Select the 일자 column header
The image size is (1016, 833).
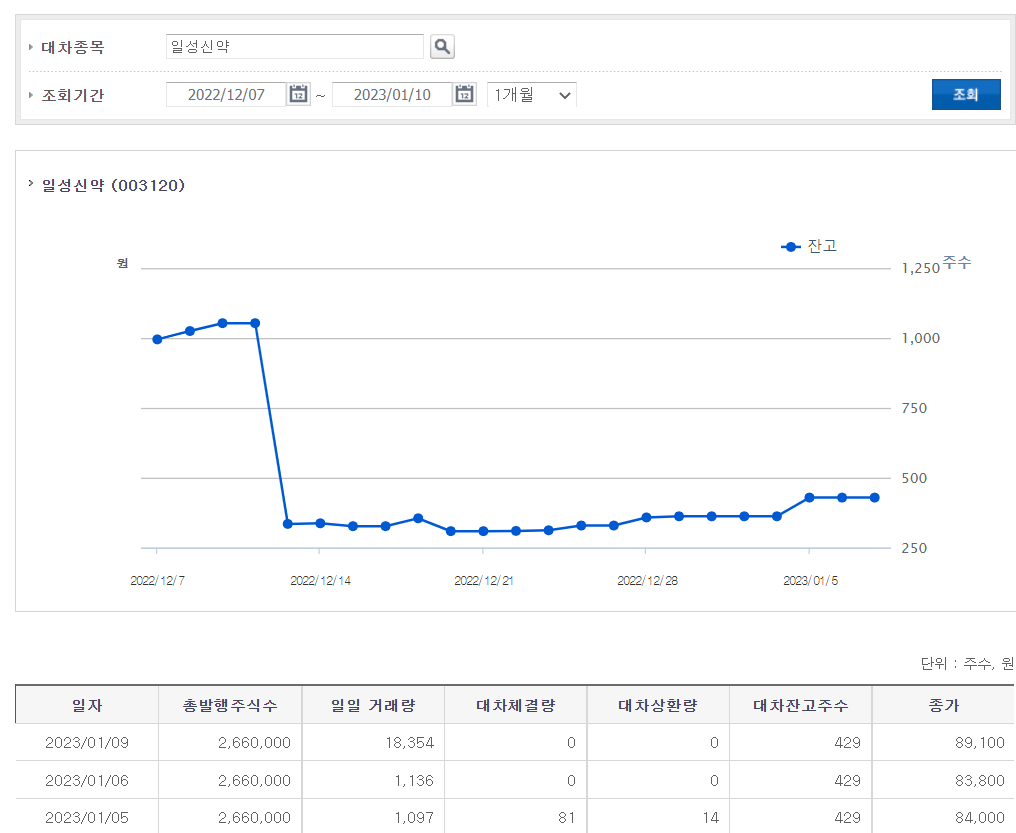pyautogui.click(x=87, y=705)
